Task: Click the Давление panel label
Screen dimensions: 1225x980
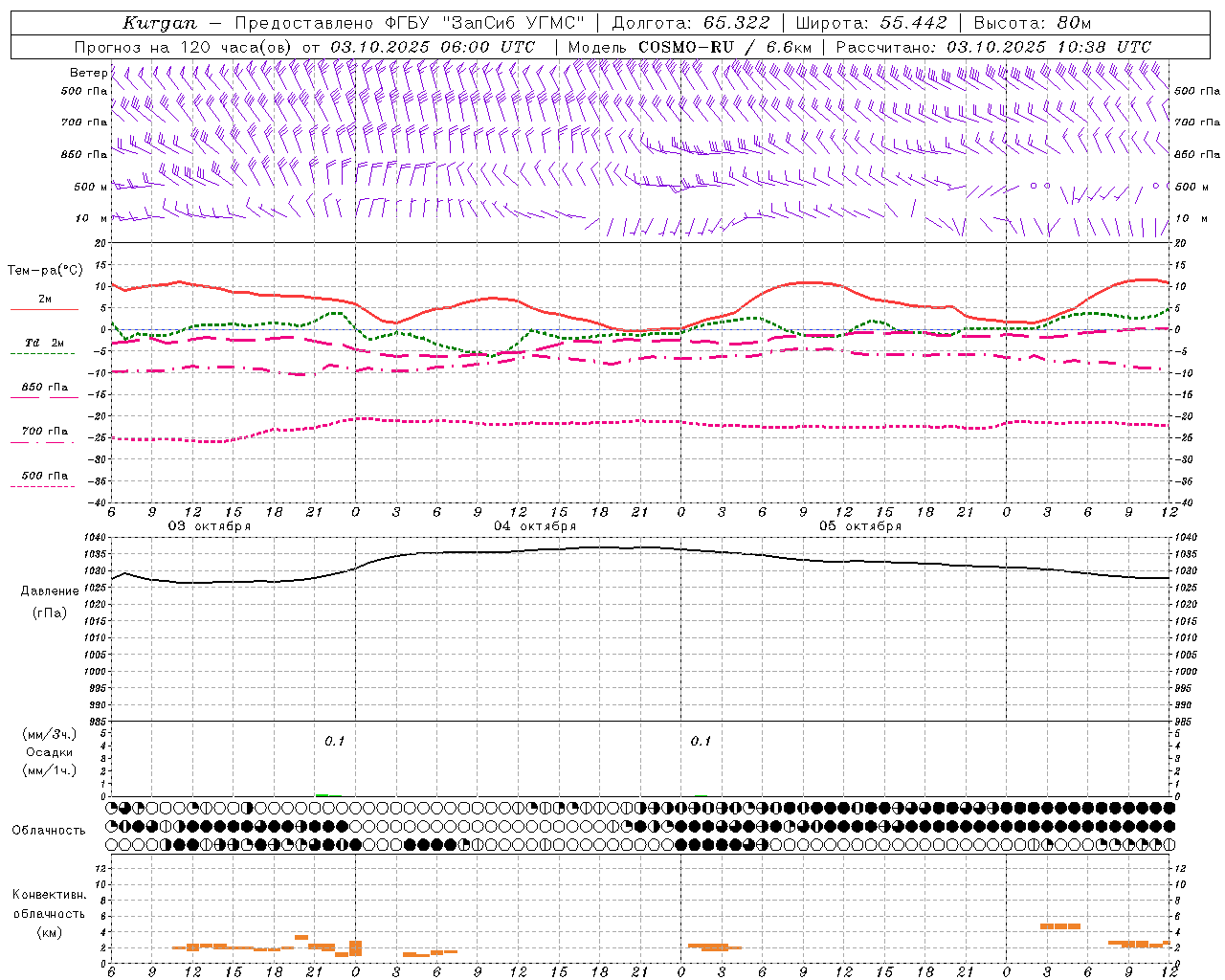Action: [x=50, y=591]
